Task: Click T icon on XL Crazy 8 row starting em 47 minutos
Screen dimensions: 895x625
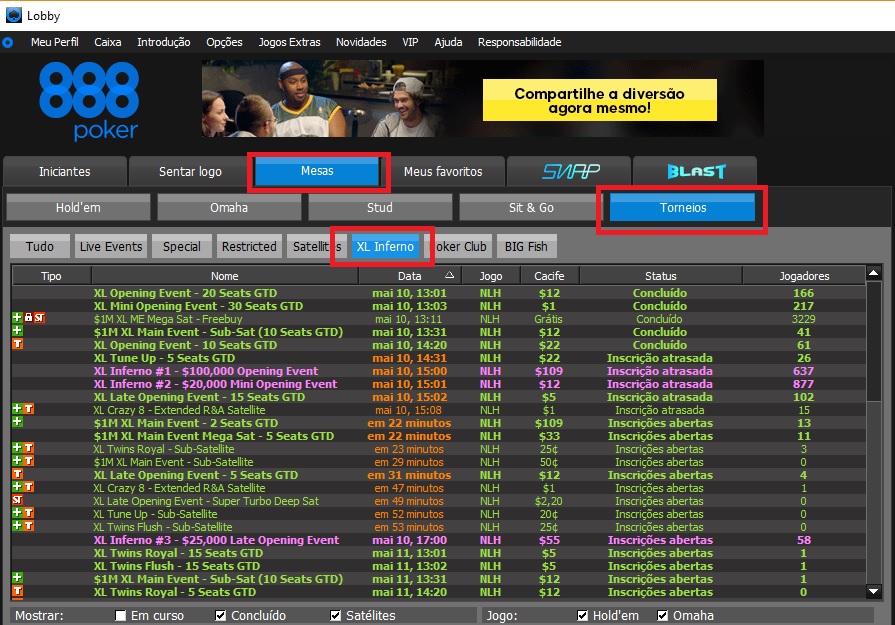Action: tap(29, 487)
